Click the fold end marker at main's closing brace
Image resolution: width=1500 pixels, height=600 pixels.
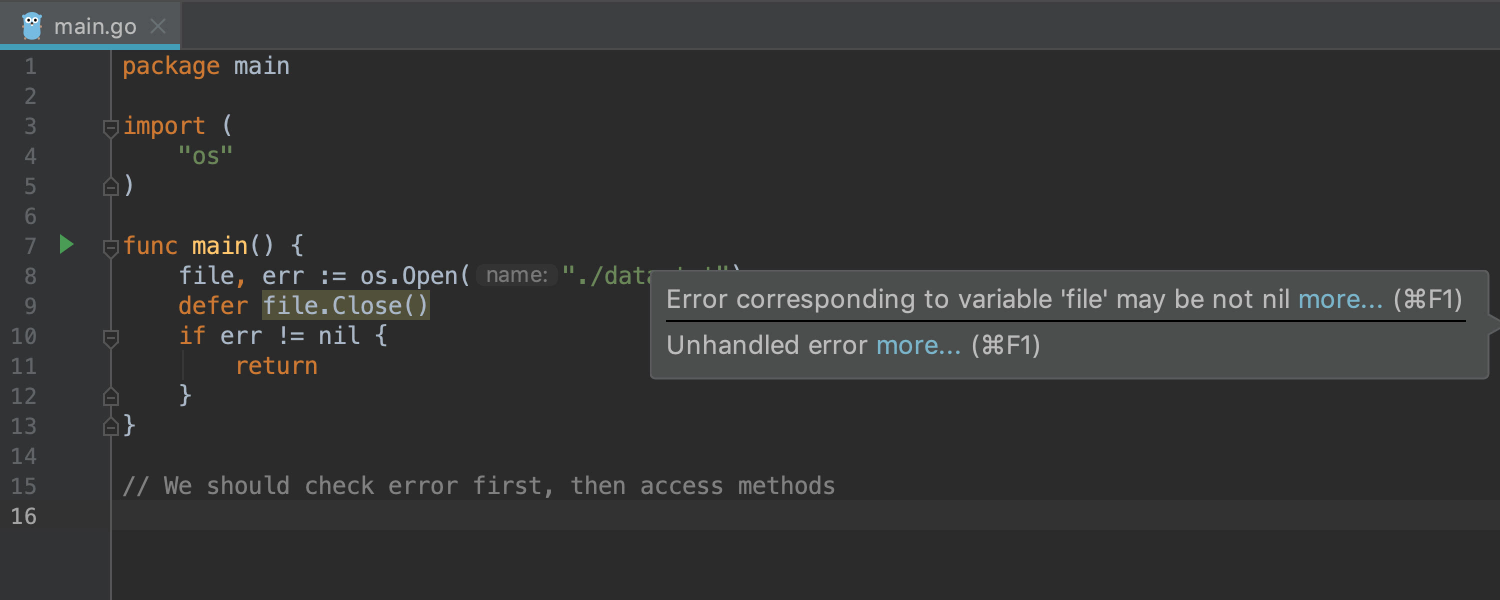pyautogui.click(x=111, y=426)
